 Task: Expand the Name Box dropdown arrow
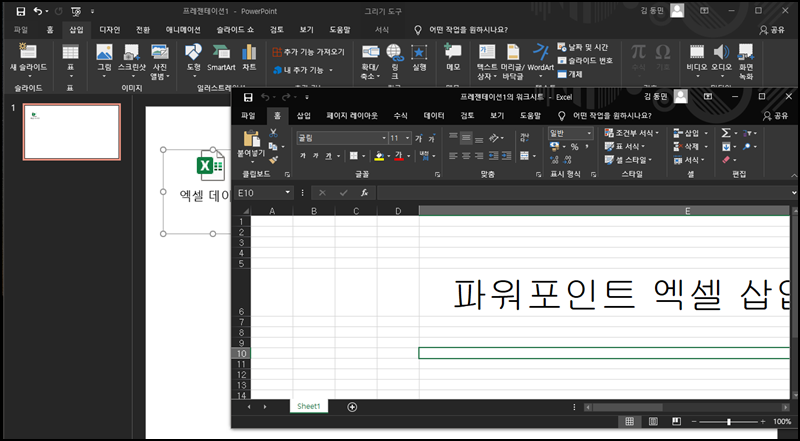point(288,192)
